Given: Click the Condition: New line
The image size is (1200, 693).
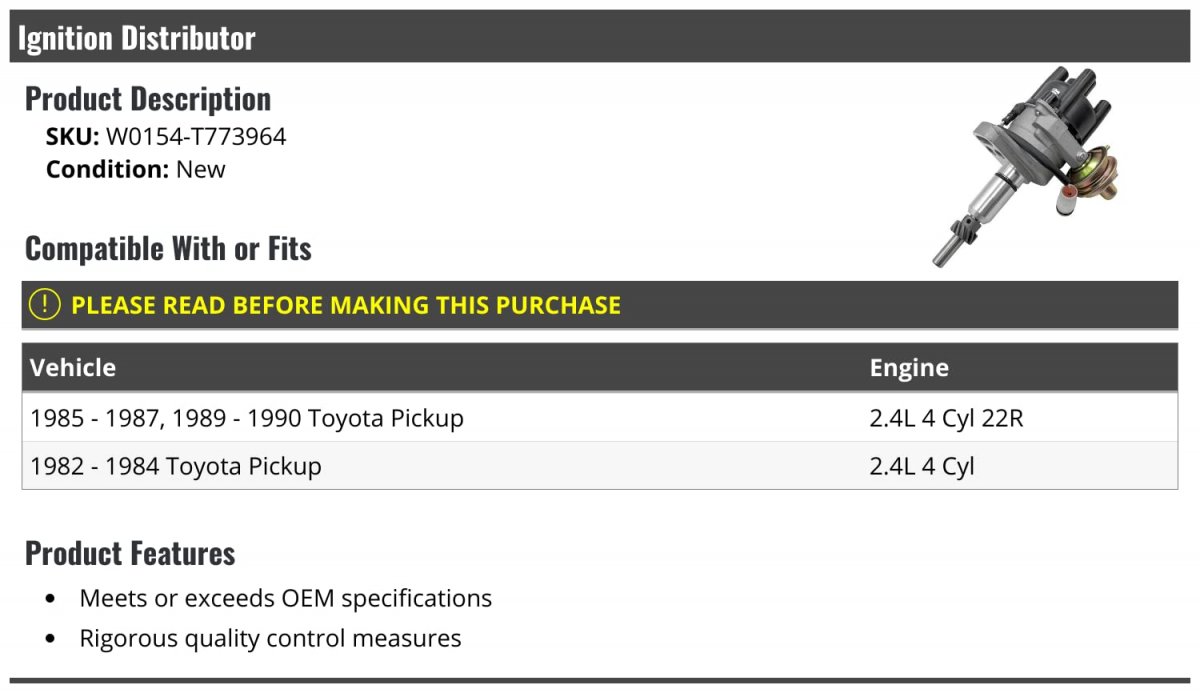Looking at the screenshot, I should pyautogui.click(x=136, y=169).
